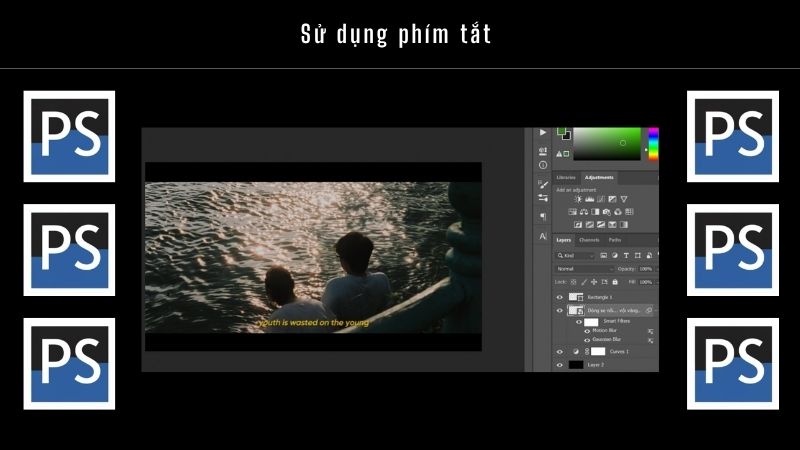Click the Rectangle 1 layer thumbnail
This screenshot has height=450, width=800.
point(576,297)
